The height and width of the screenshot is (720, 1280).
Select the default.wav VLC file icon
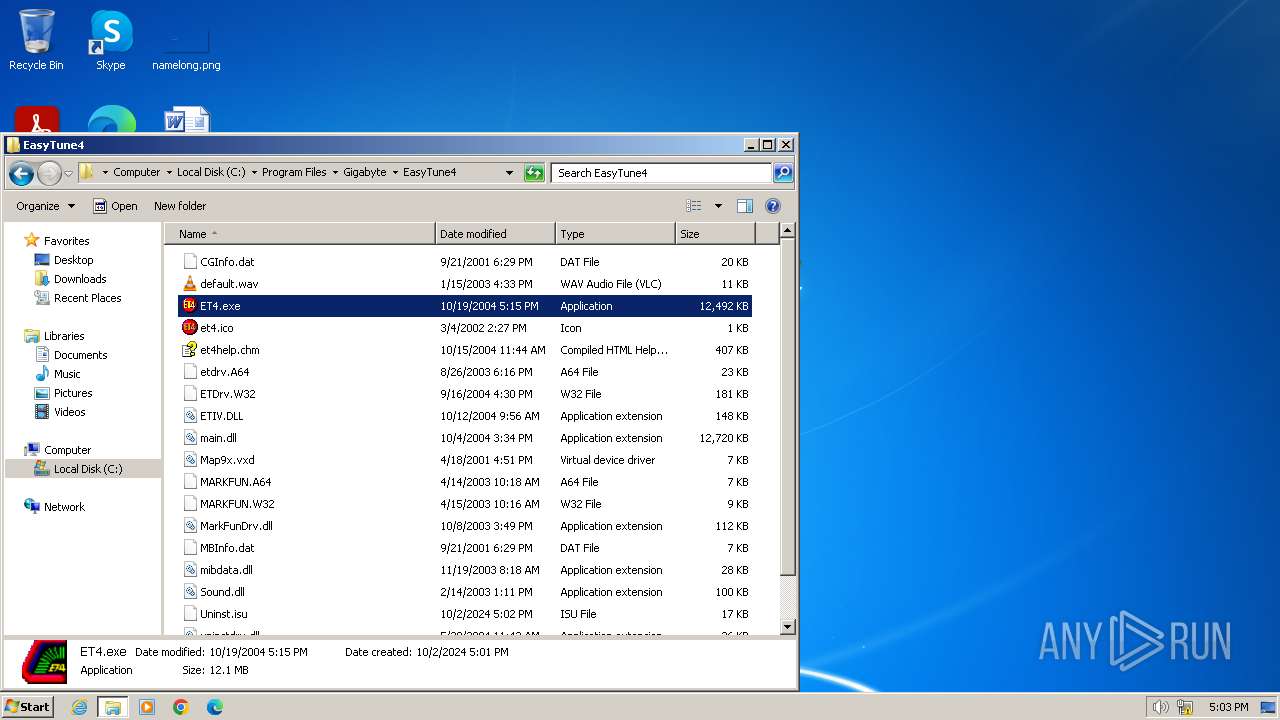click(190, 284)
